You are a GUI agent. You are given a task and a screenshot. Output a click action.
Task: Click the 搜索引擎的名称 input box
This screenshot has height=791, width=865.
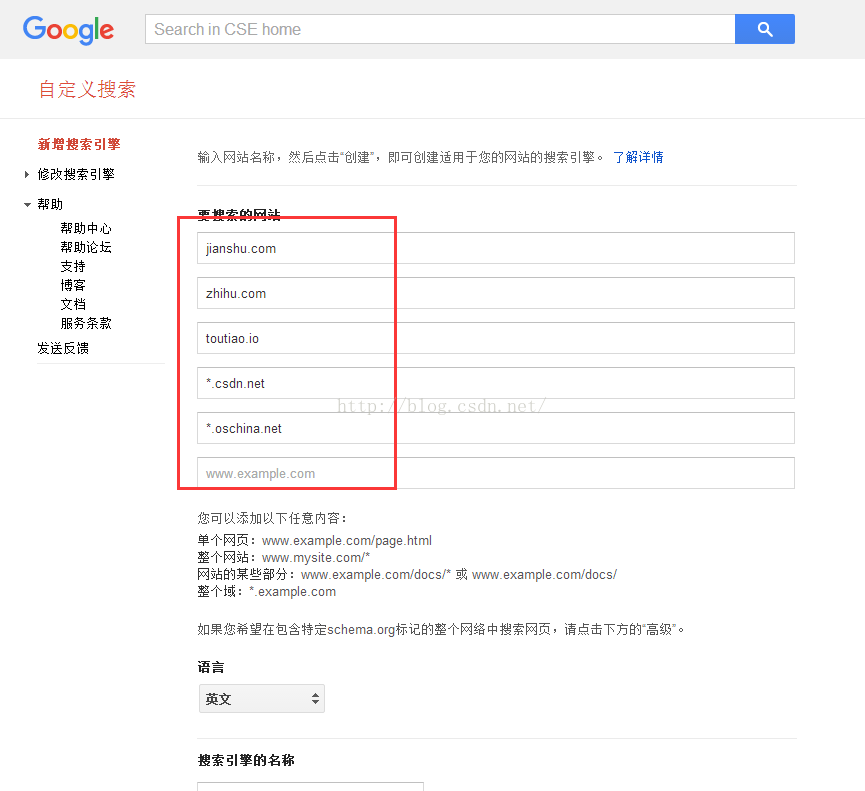(311, 786)
